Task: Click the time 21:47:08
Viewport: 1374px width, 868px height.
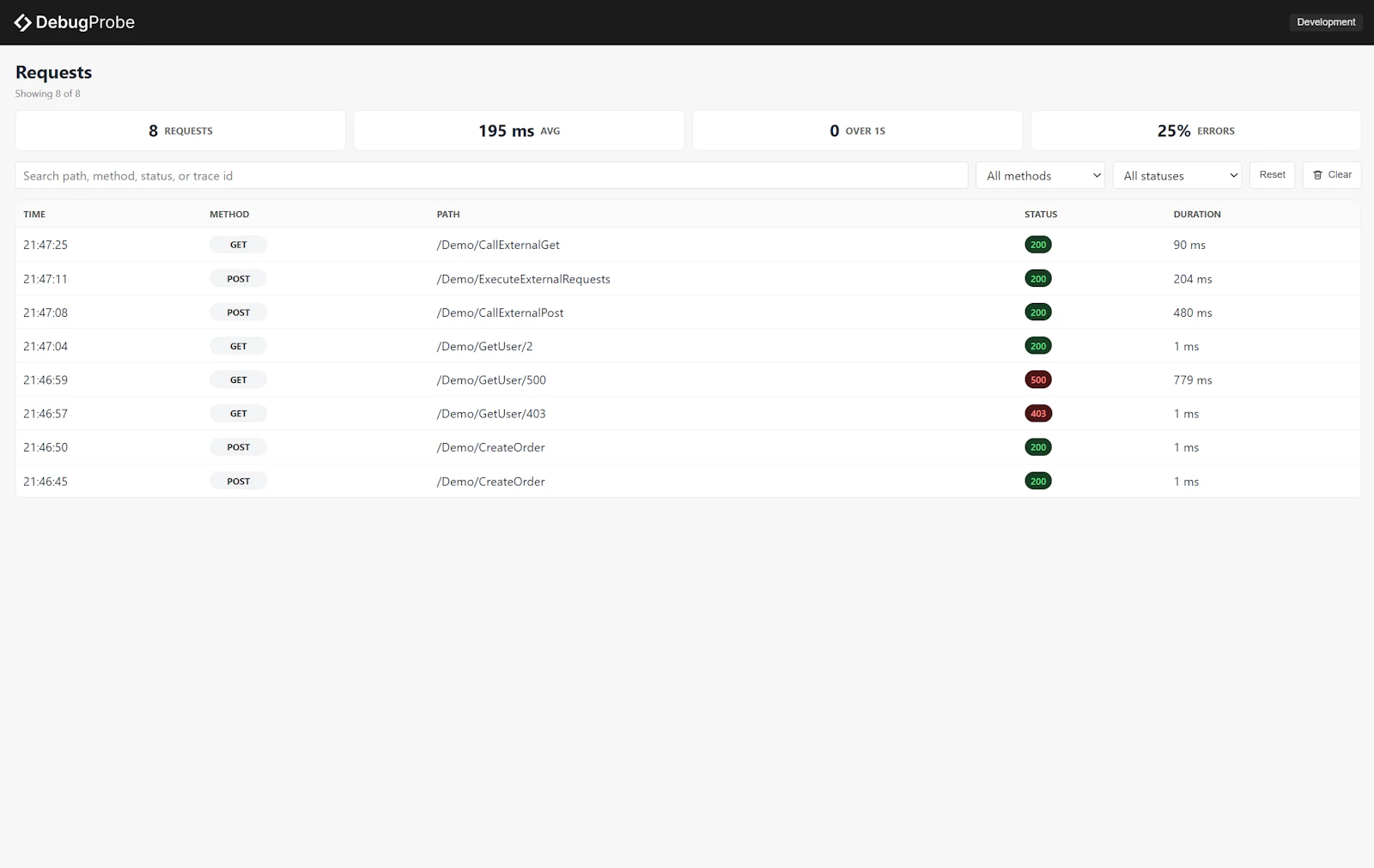Action: tap(46, 313)
